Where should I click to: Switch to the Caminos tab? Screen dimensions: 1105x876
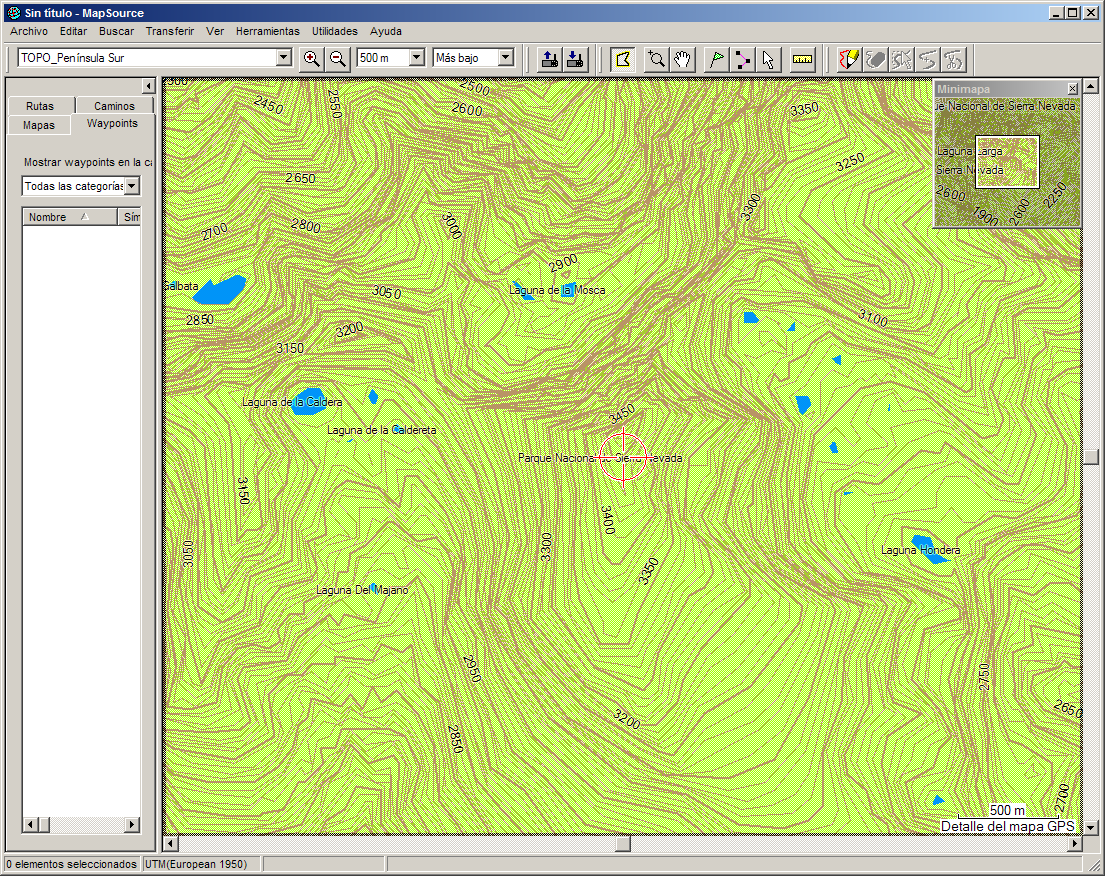114,106
